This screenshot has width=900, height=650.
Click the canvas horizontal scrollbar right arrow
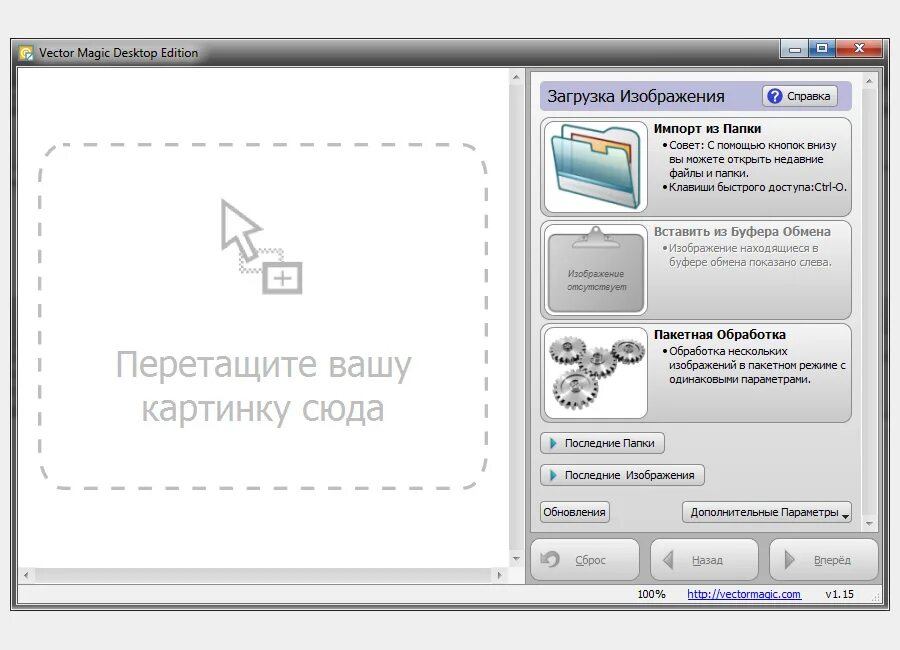click(500, 575)
